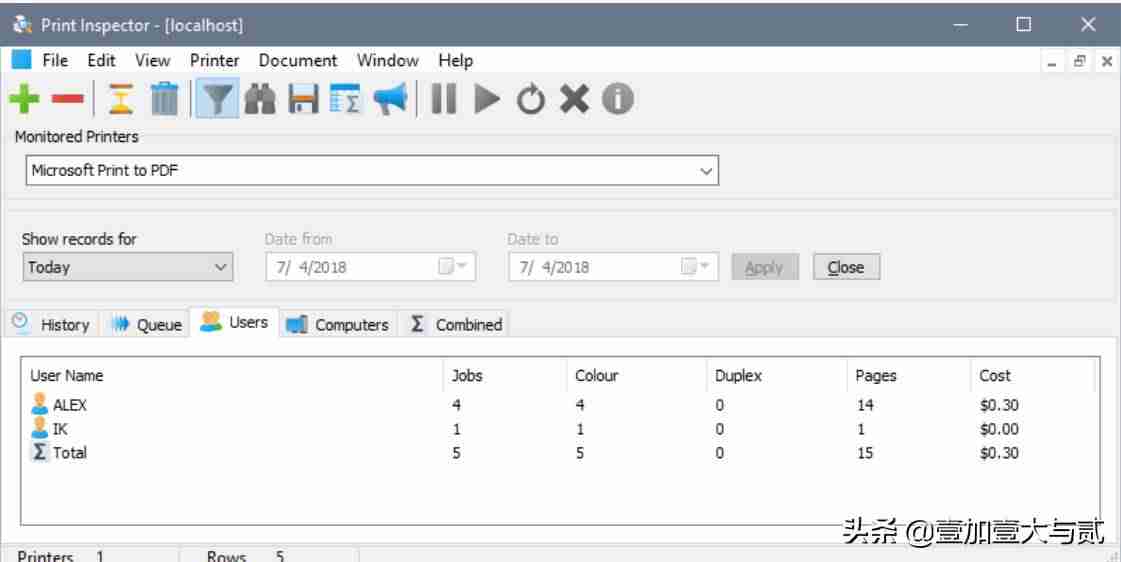Click the green plus add printer icon
The height and width of the screenshot is (562, 1121).
pos(24,99)
